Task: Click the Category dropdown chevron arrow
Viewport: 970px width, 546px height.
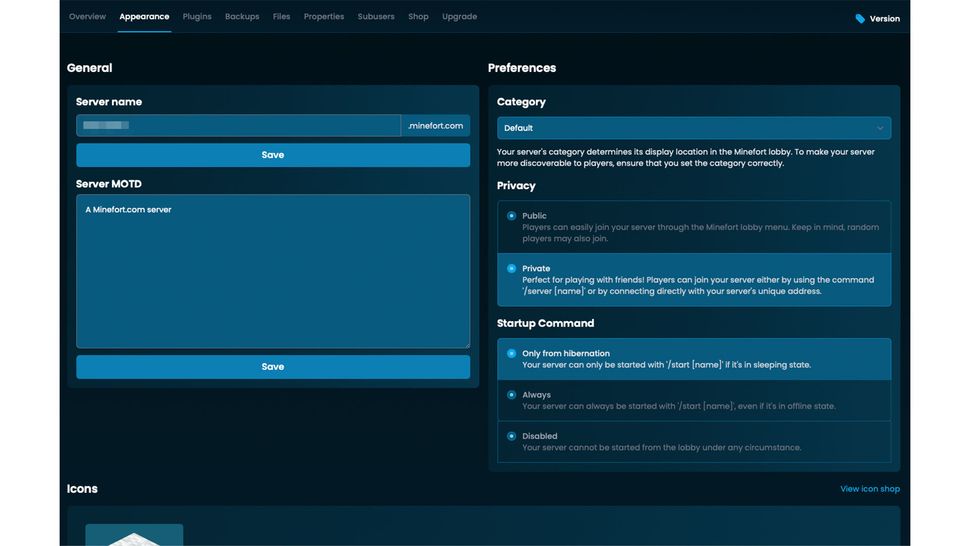Action: click(x=880, y=128)
